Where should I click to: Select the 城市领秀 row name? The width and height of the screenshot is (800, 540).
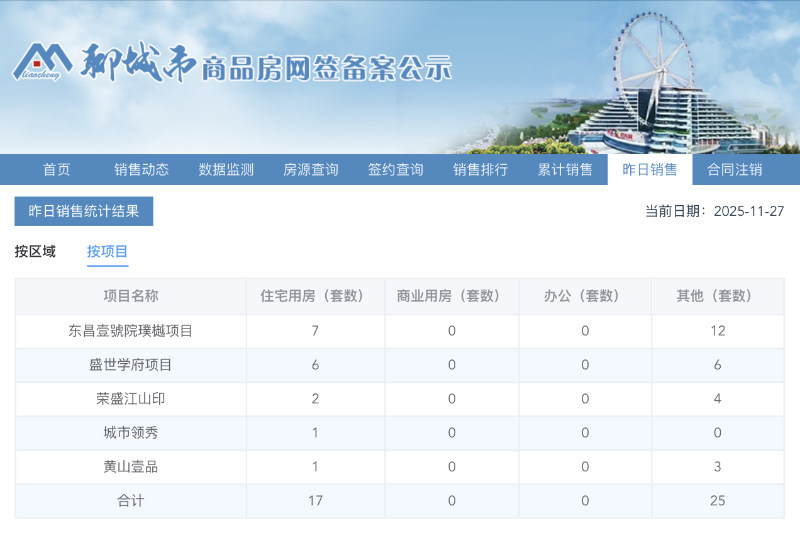click(x=131, y=433)
